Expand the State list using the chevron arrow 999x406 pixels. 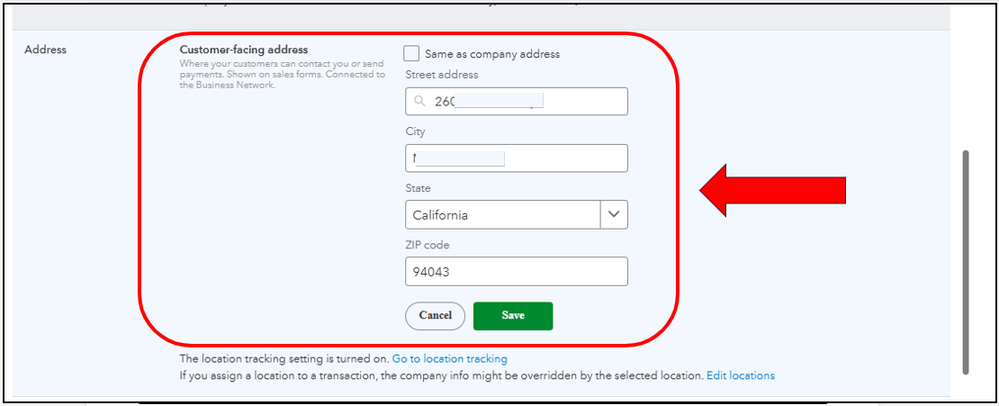614,215
